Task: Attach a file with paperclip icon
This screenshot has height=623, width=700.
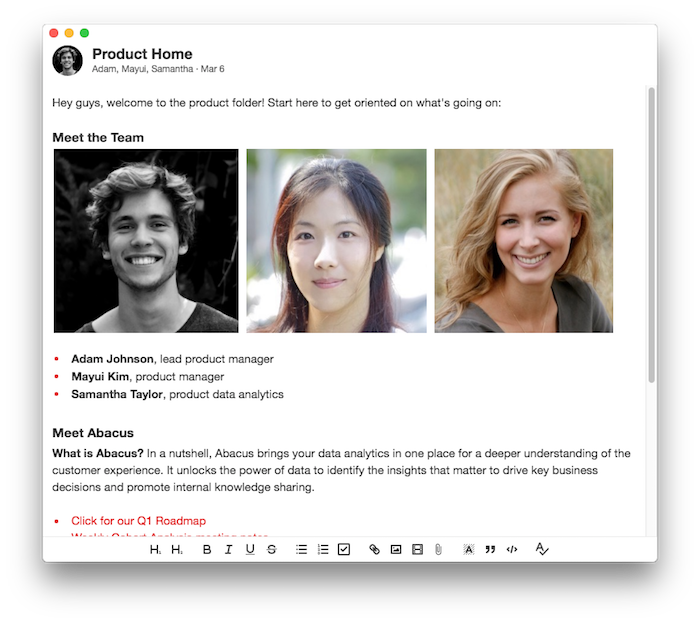Action: point(438,549)
